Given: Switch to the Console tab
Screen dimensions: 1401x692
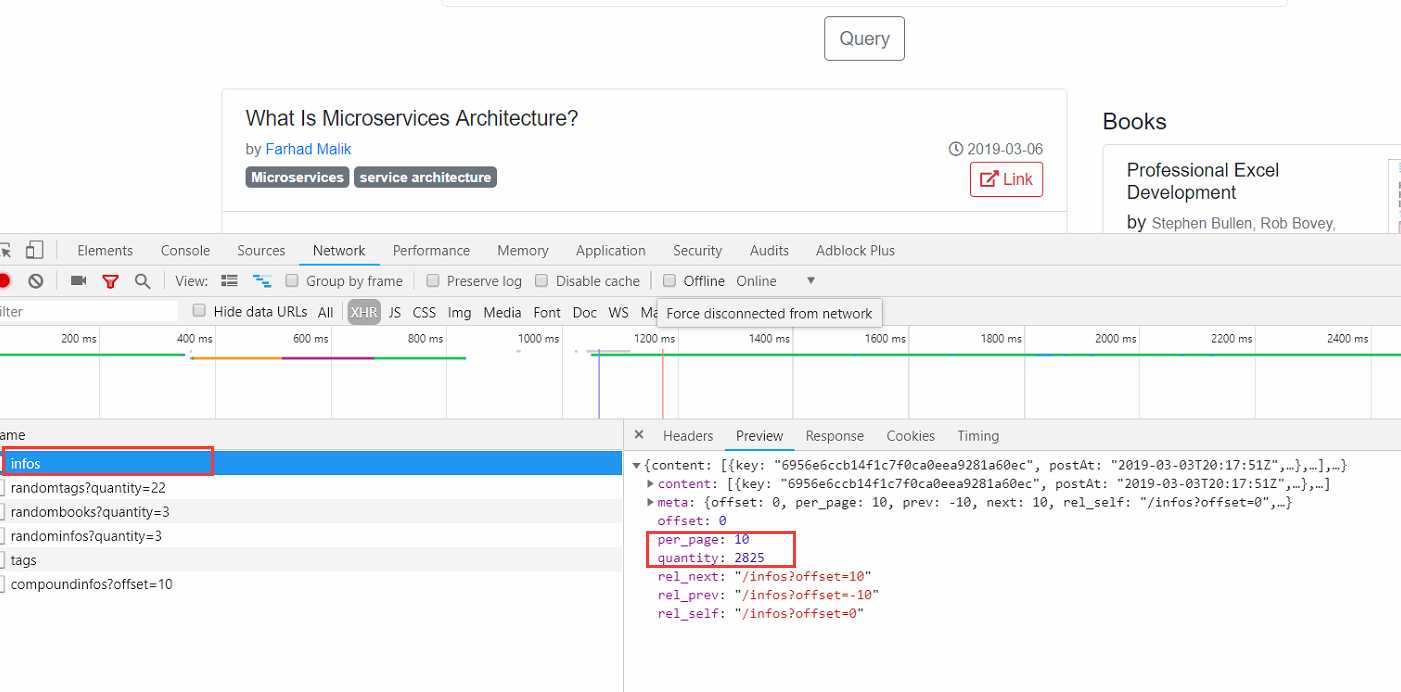Looking at the screenshot, I should click(x=185, y=250).
